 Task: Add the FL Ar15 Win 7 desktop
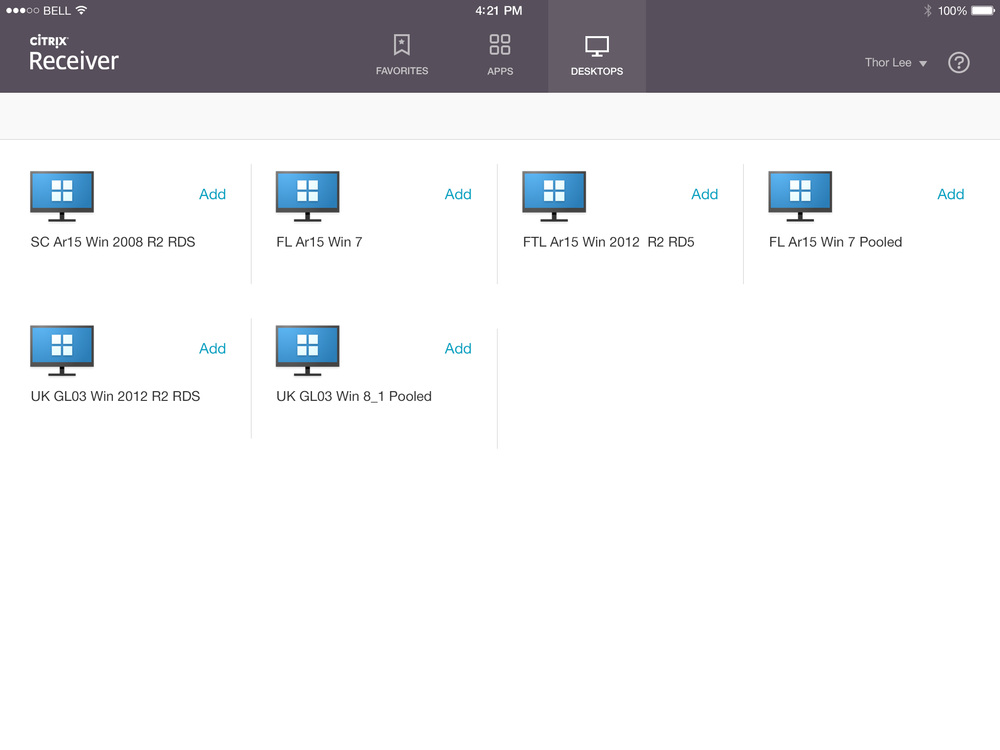coord(458,194)
